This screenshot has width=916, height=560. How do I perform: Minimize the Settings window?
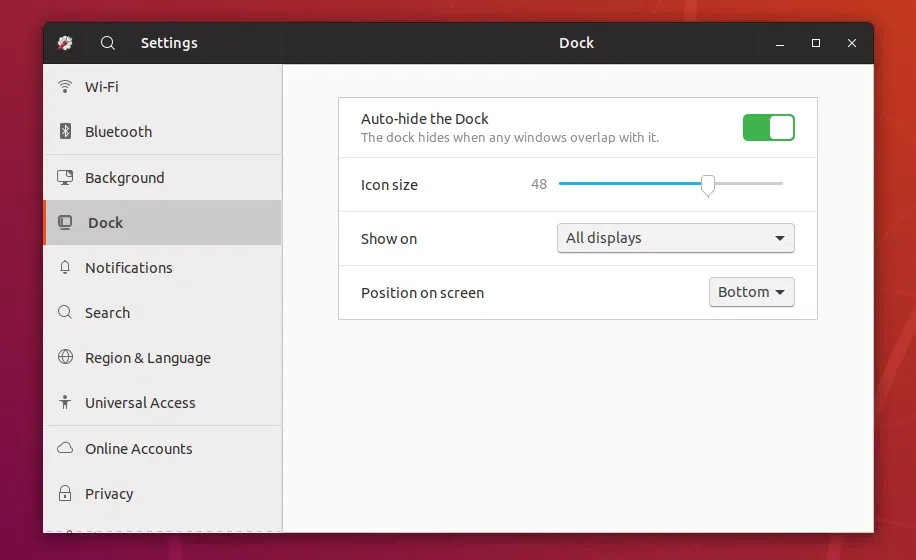[780, 43]
